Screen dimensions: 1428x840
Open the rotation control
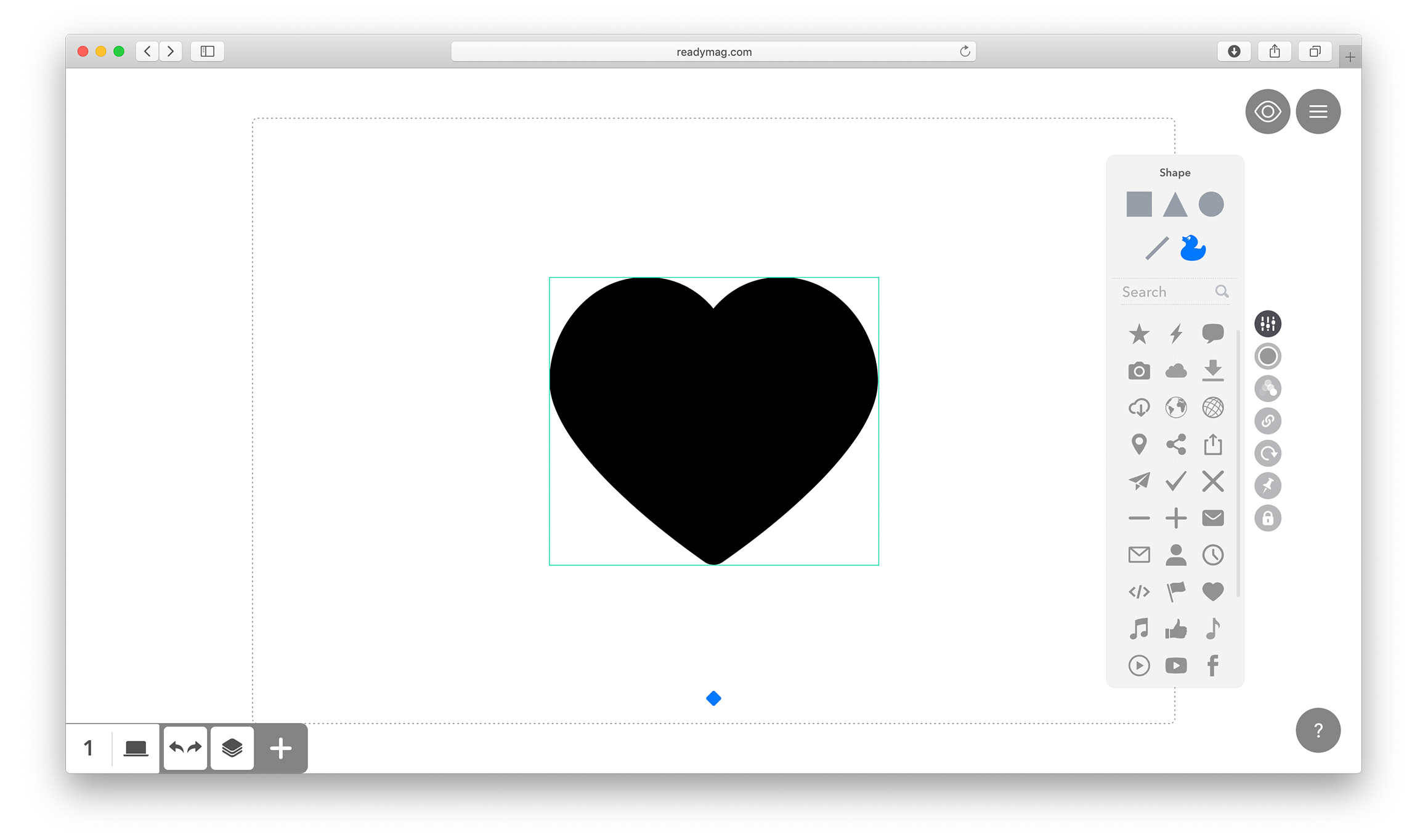pyautogui.click(x=1267, y=453)
